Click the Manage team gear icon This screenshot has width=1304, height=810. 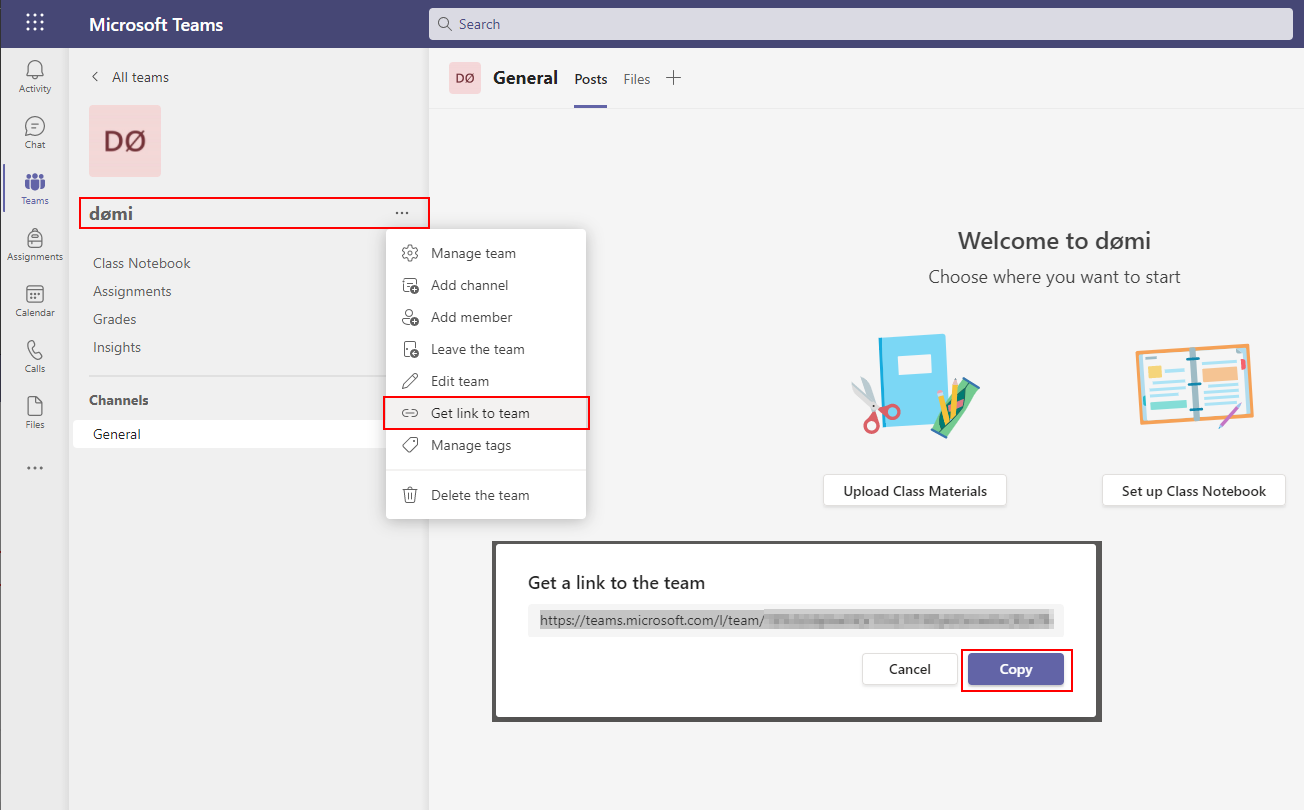click(x=410, y=253)
